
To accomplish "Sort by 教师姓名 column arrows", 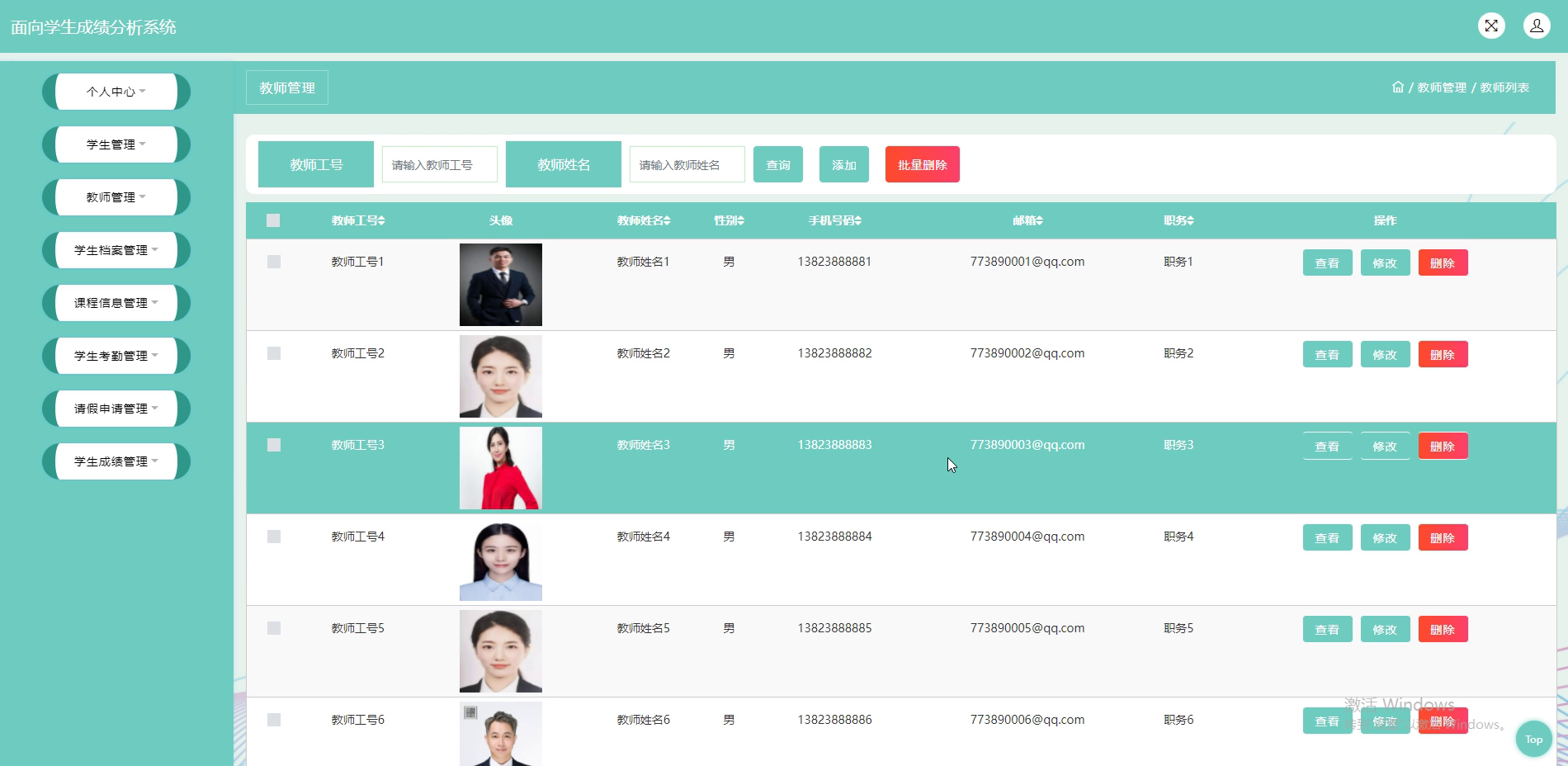I will tap(667, 220).
